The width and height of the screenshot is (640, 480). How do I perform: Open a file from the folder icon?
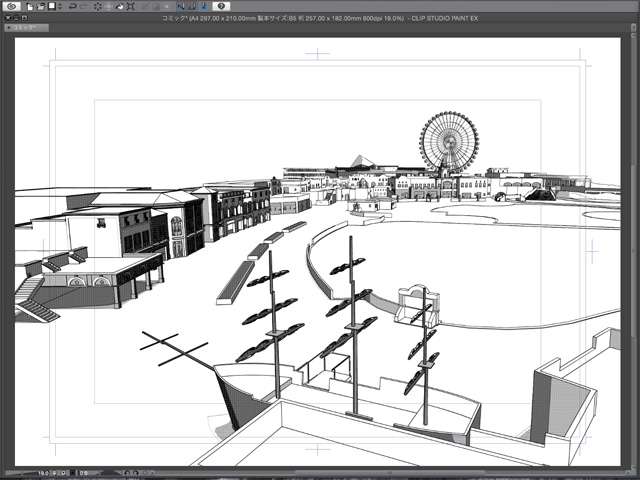click(x=40, y=6)
